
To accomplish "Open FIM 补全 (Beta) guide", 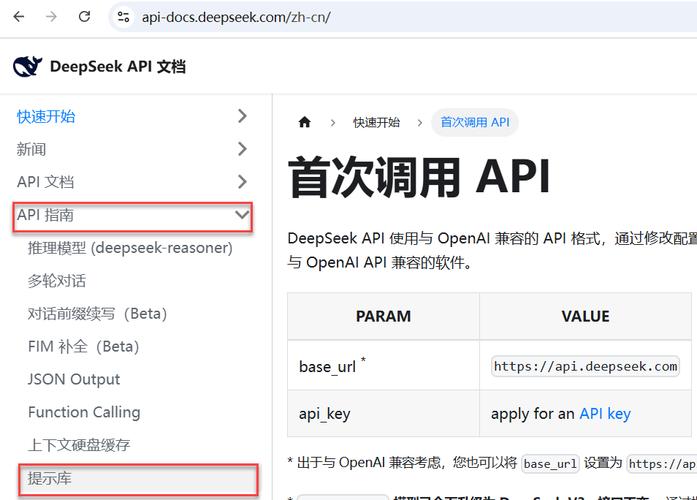I will tap(84, 347).
